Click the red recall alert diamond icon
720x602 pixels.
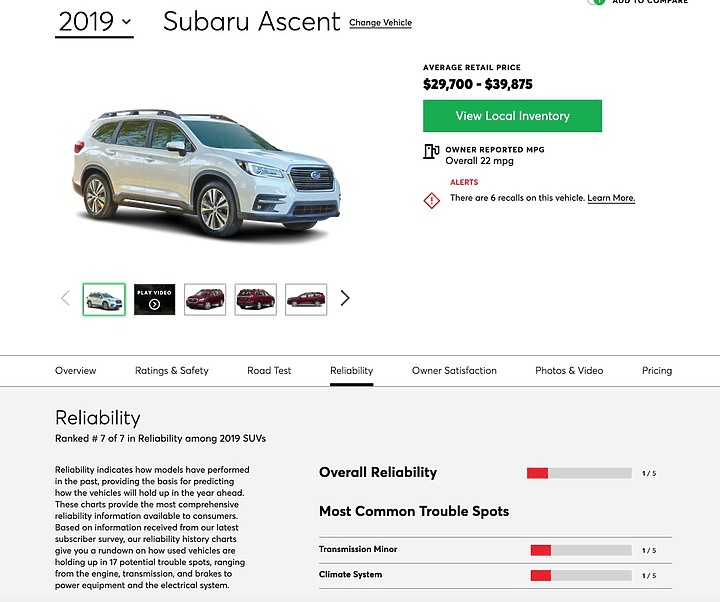click(x=431, y=200)
